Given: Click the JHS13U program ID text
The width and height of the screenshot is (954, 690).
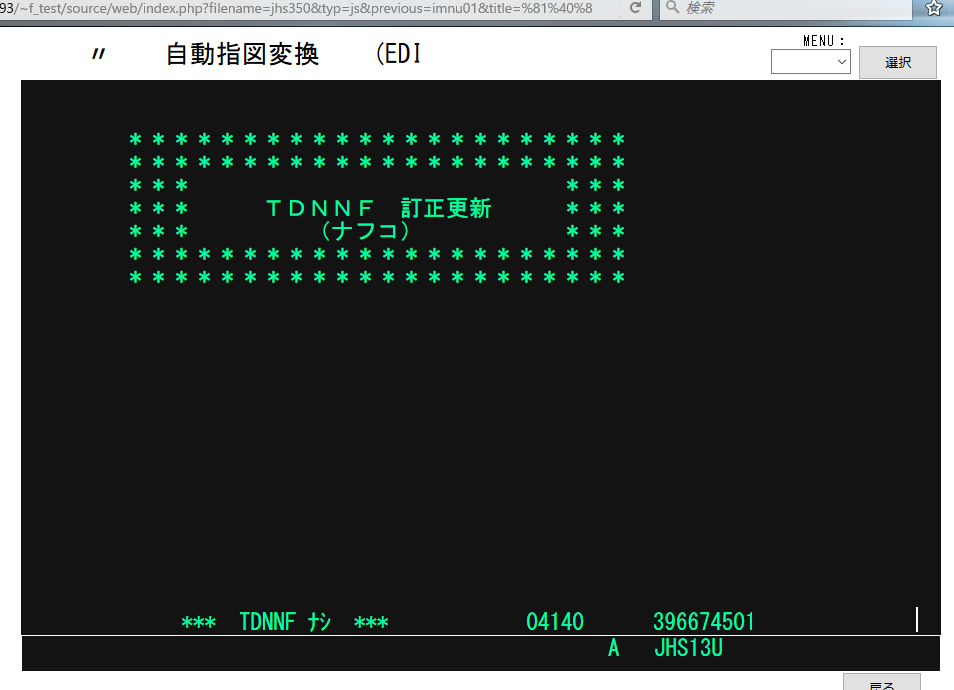Looking at the screenshot, I should click(688, 649).
